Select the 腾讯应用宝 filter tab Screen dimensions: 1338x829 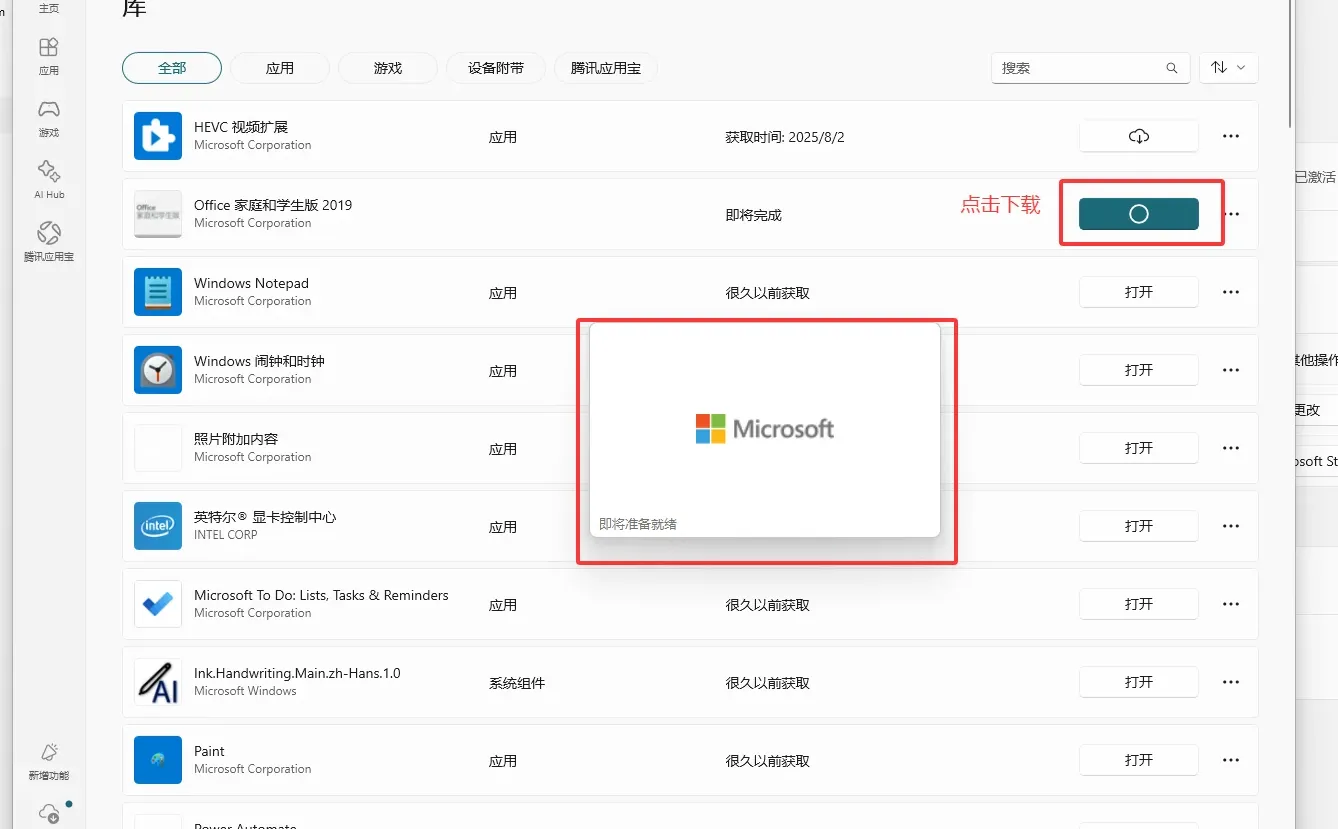pos(605,68)
